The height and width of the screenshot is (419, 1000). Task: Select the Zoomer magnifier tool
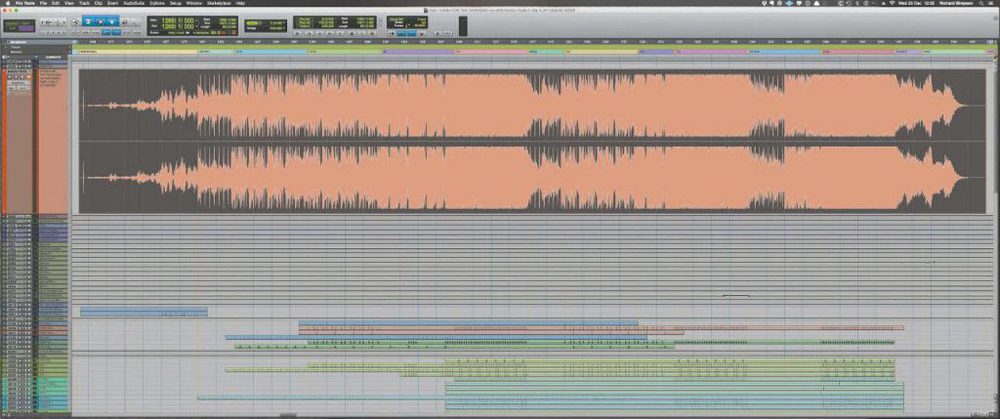[x=75, y=22]
